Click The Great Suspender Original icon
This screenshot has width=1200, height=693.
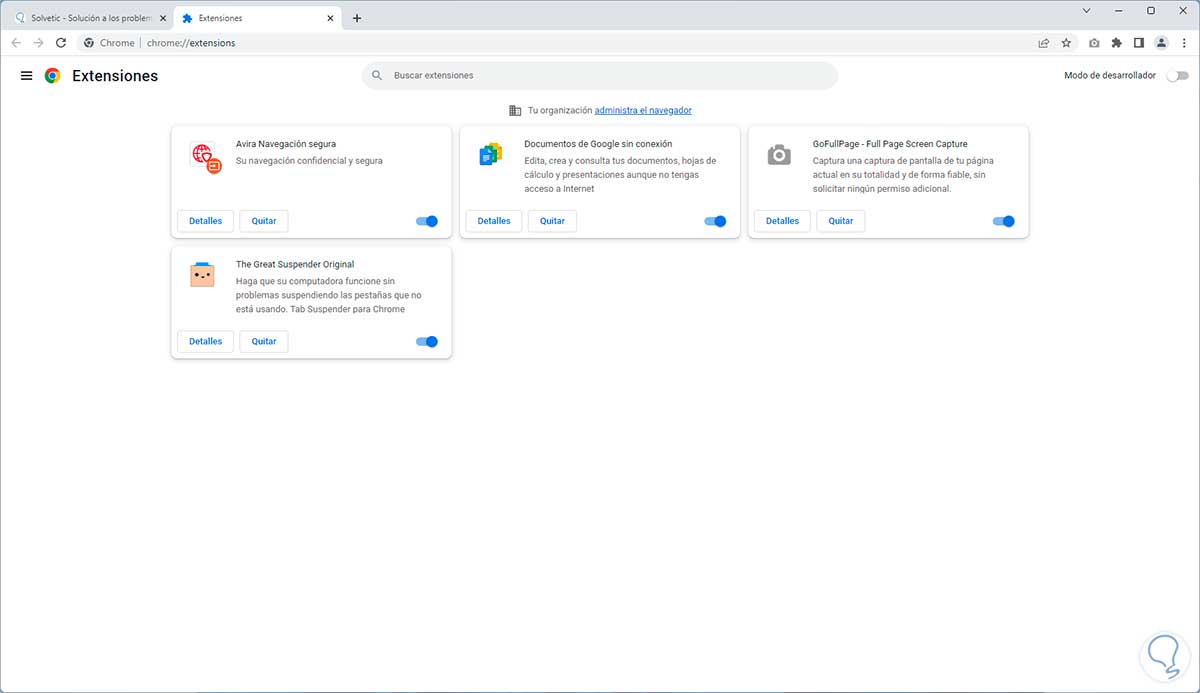pos(202,275)
